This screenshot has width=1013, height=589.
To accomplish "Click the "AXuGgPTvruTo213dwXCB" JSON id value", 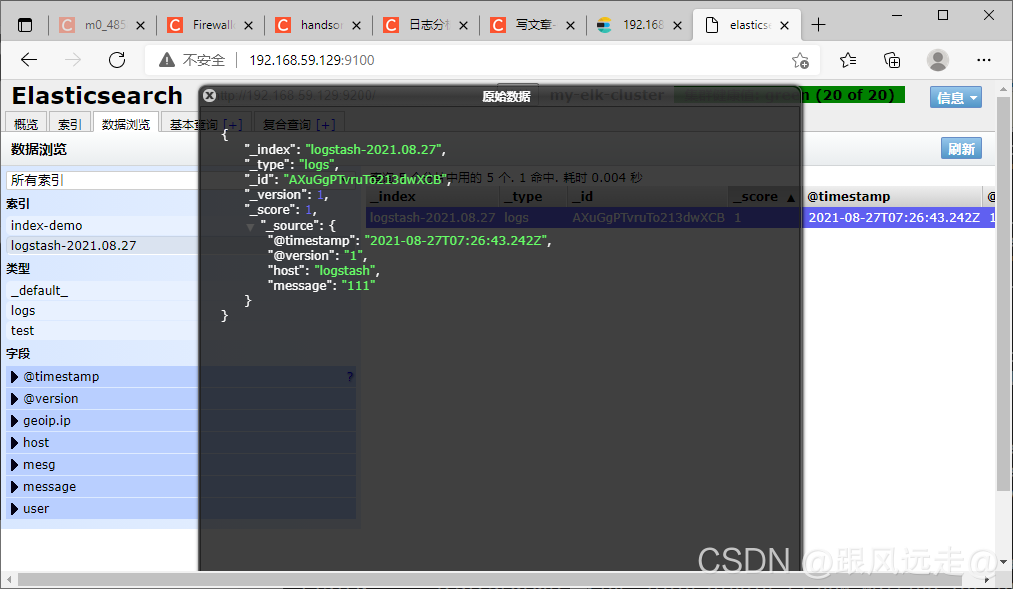I will 365,180.
